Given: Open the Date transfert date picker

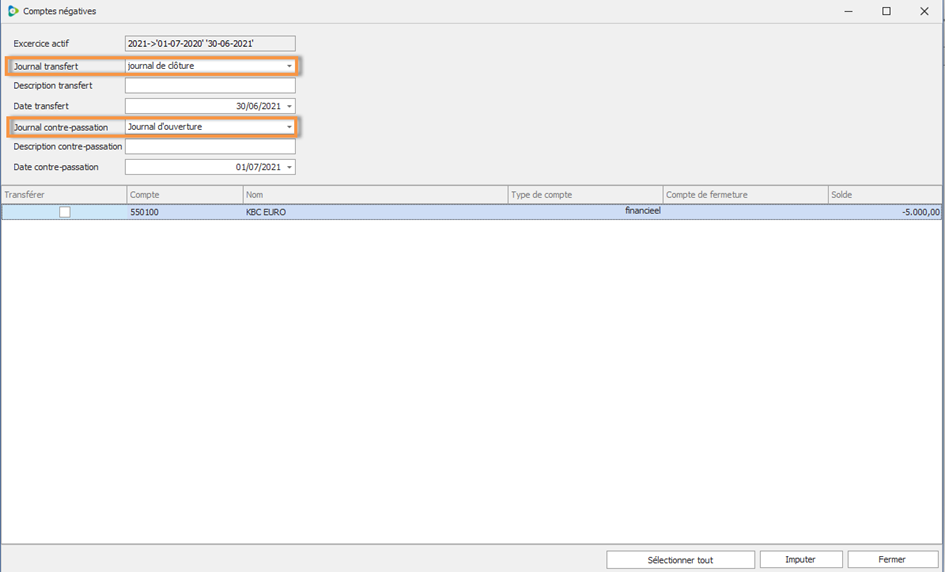Looking at the screenshot, I should pyautogui.click(x=289, y=106).
